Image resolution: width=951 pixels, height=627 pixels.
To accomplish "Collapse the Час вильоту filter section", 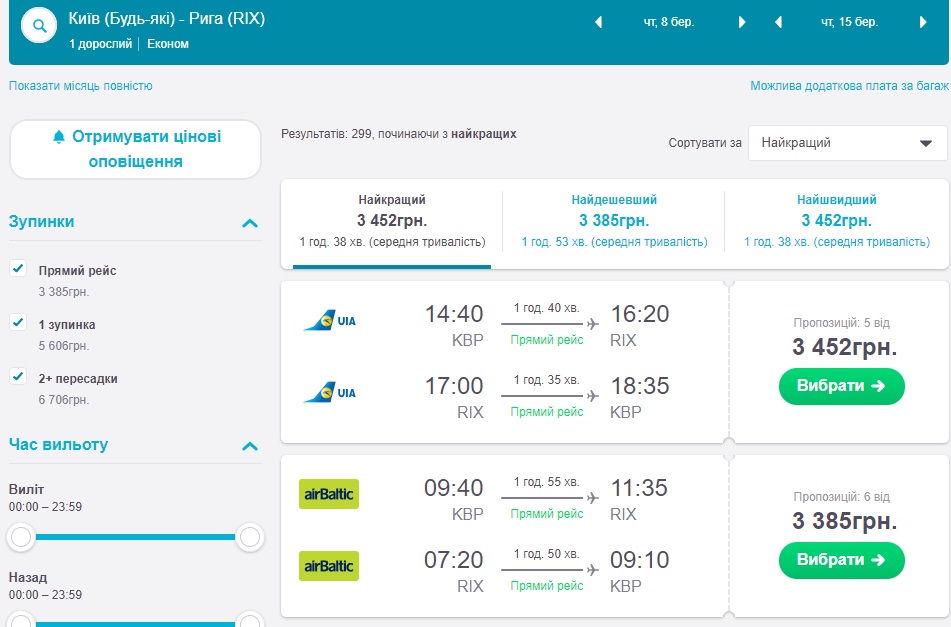I will pyautogui.click(x=250, y=446).
